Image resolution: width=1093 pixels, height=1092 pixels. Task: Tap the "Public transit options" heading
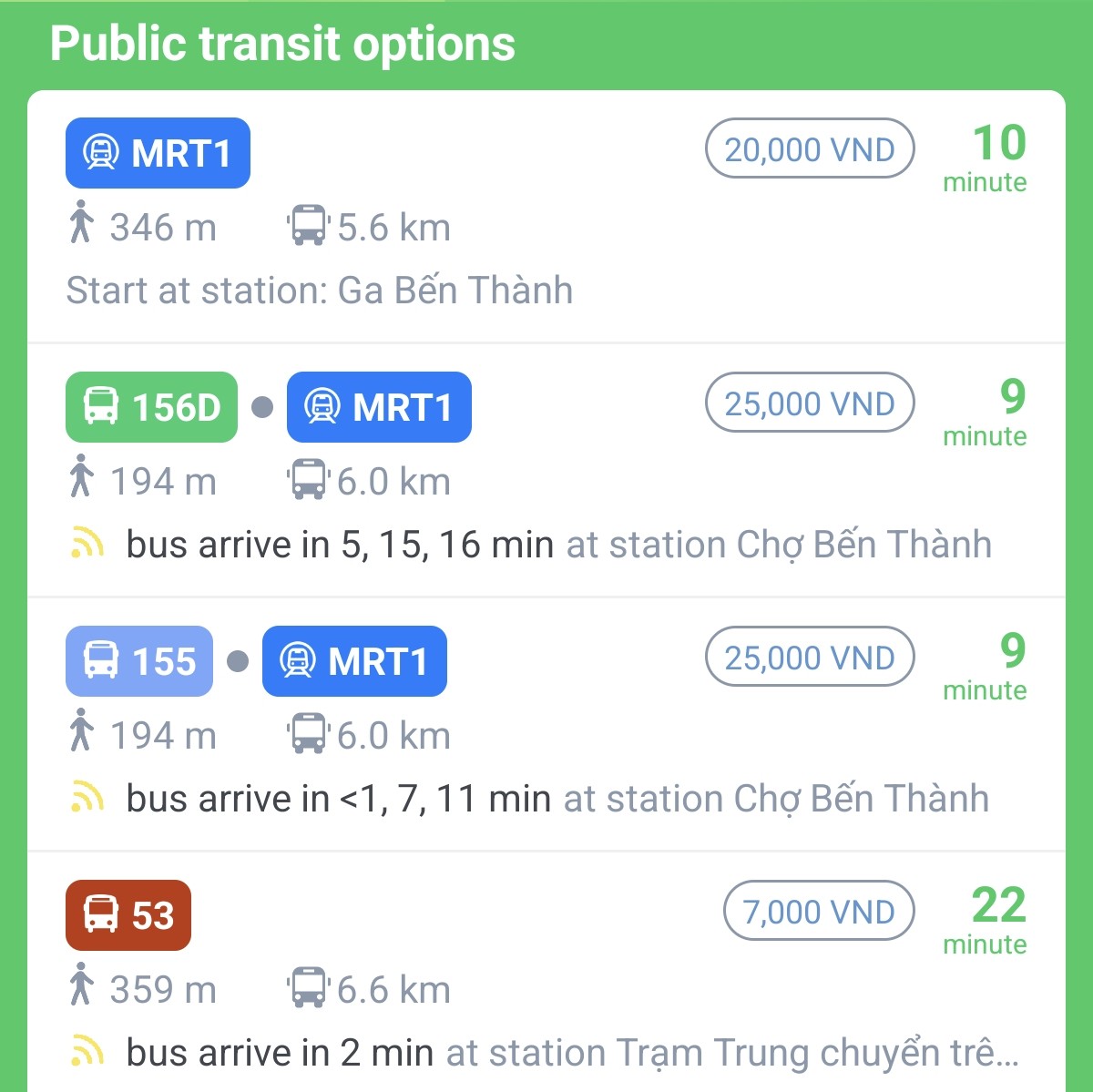282,44
